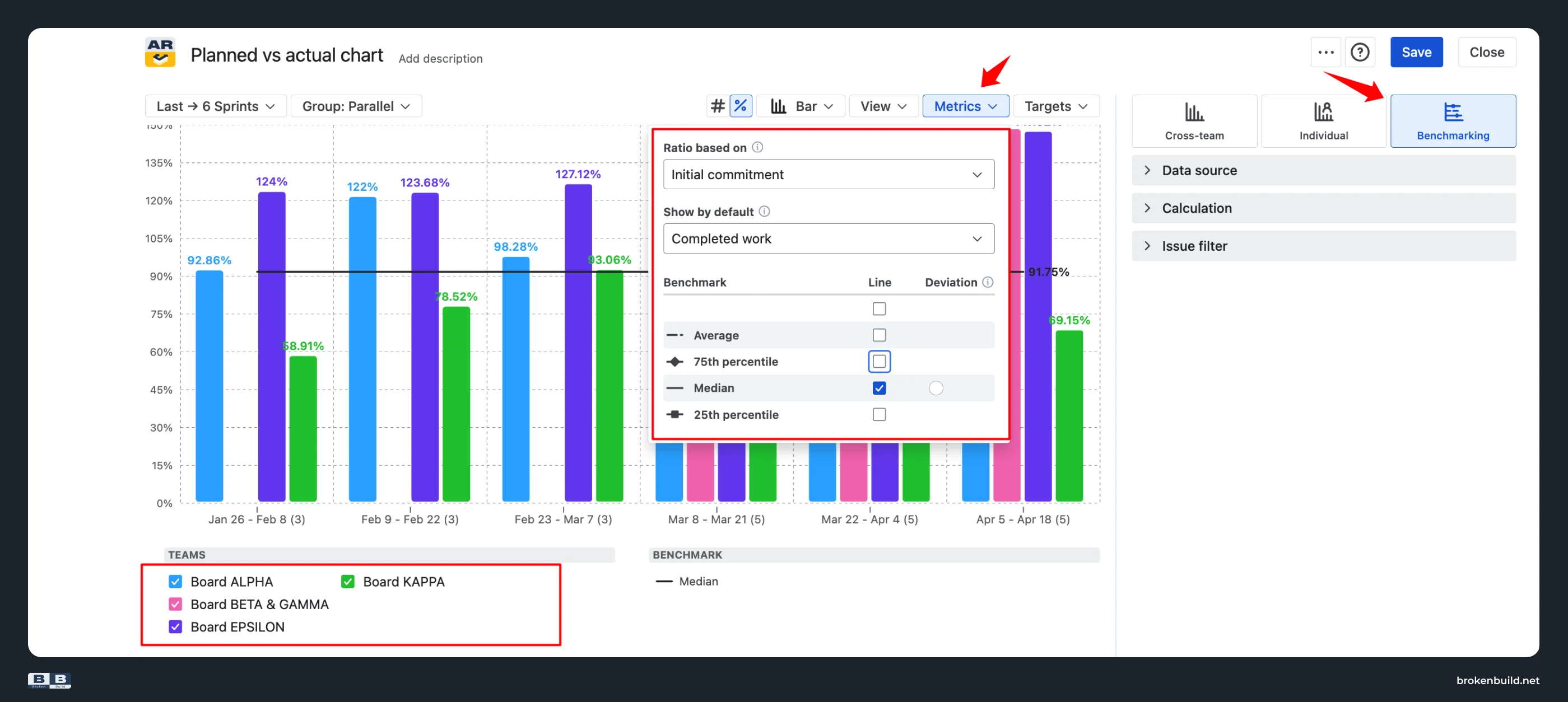Toggle the unlabeled top benchmark Line checkbox
1568x702 pixels.
(x=879, y=309)
